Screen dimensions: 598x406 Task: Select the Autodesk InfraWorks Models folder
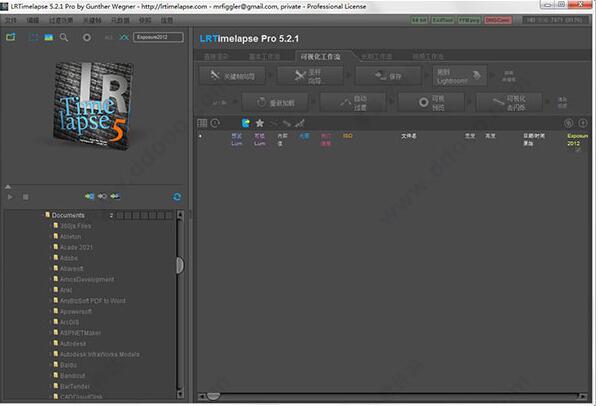click(x=100, y=354)
